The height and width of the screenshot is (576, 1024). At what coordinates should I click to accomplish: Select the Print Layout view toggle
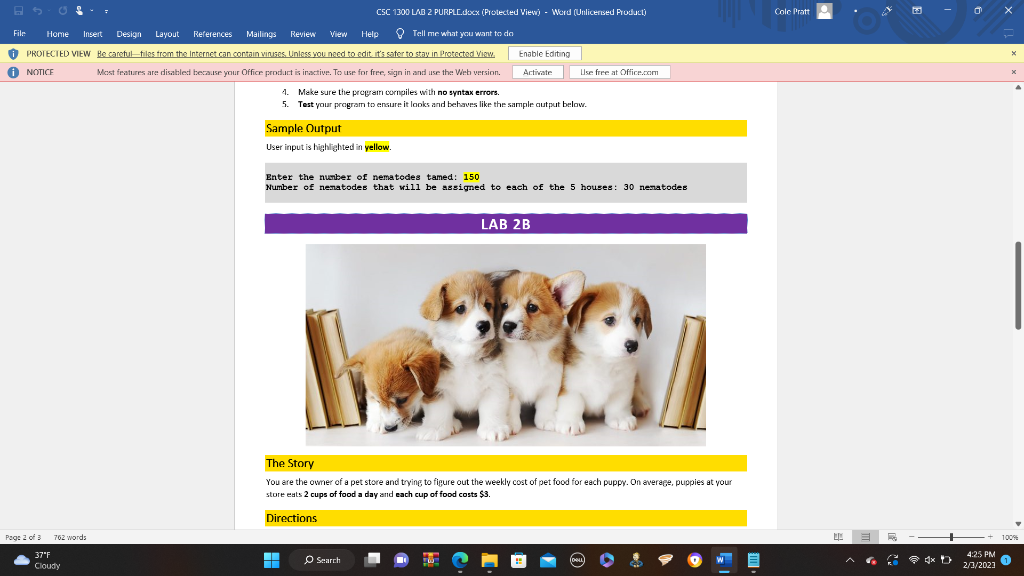point(865,537)
